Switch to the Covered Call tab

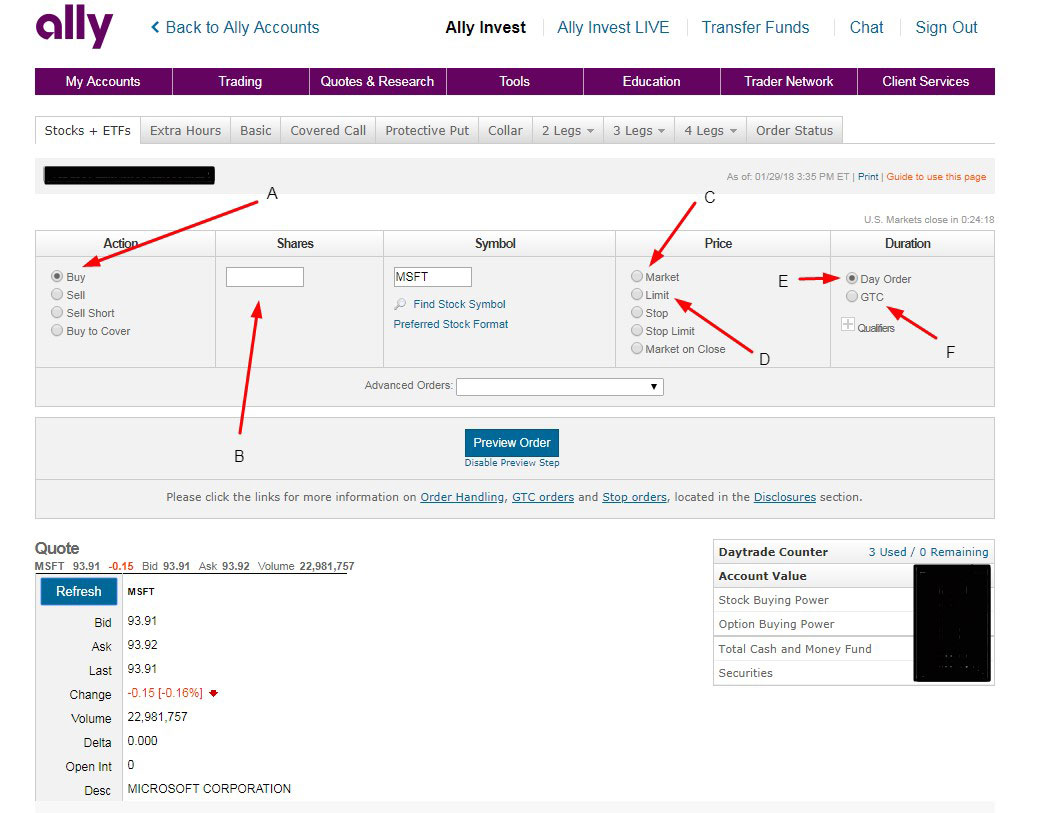328,130
